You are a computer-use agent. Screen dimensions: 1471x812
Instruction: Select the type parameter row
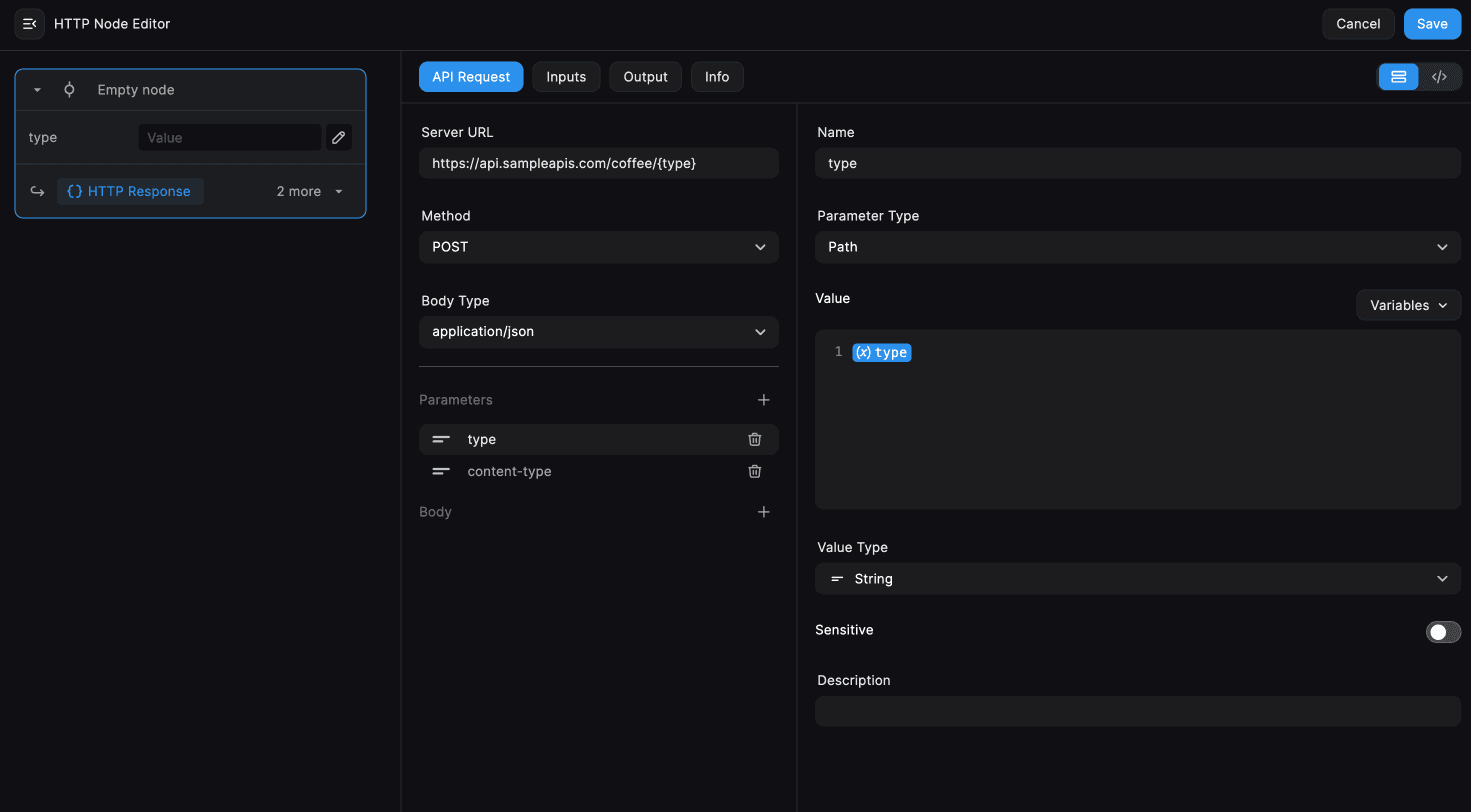pyautogui.click(x=599, y=440)
